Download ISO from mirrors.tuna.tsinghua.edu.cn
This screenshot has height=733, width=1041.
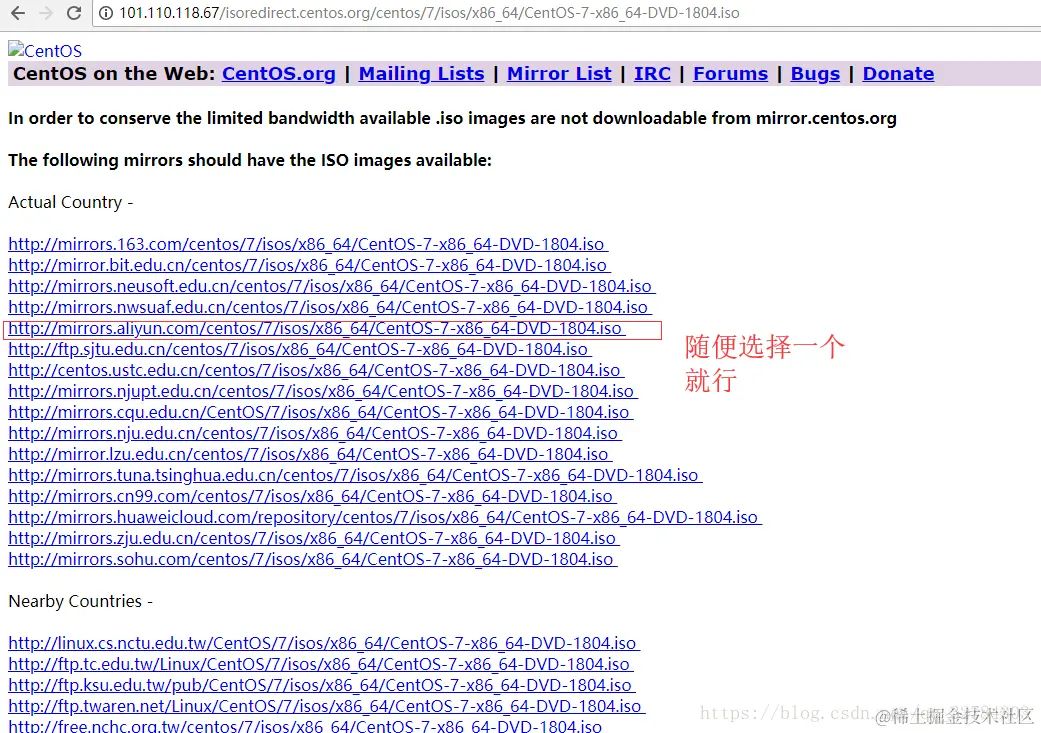(355, 475)
